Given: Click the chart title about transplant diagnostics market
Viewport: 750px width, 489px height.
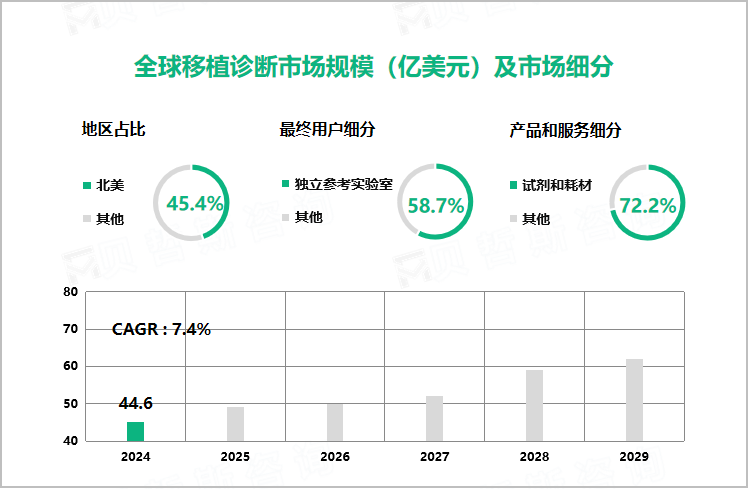Looking at the screenshot, I should coord(374,66).
